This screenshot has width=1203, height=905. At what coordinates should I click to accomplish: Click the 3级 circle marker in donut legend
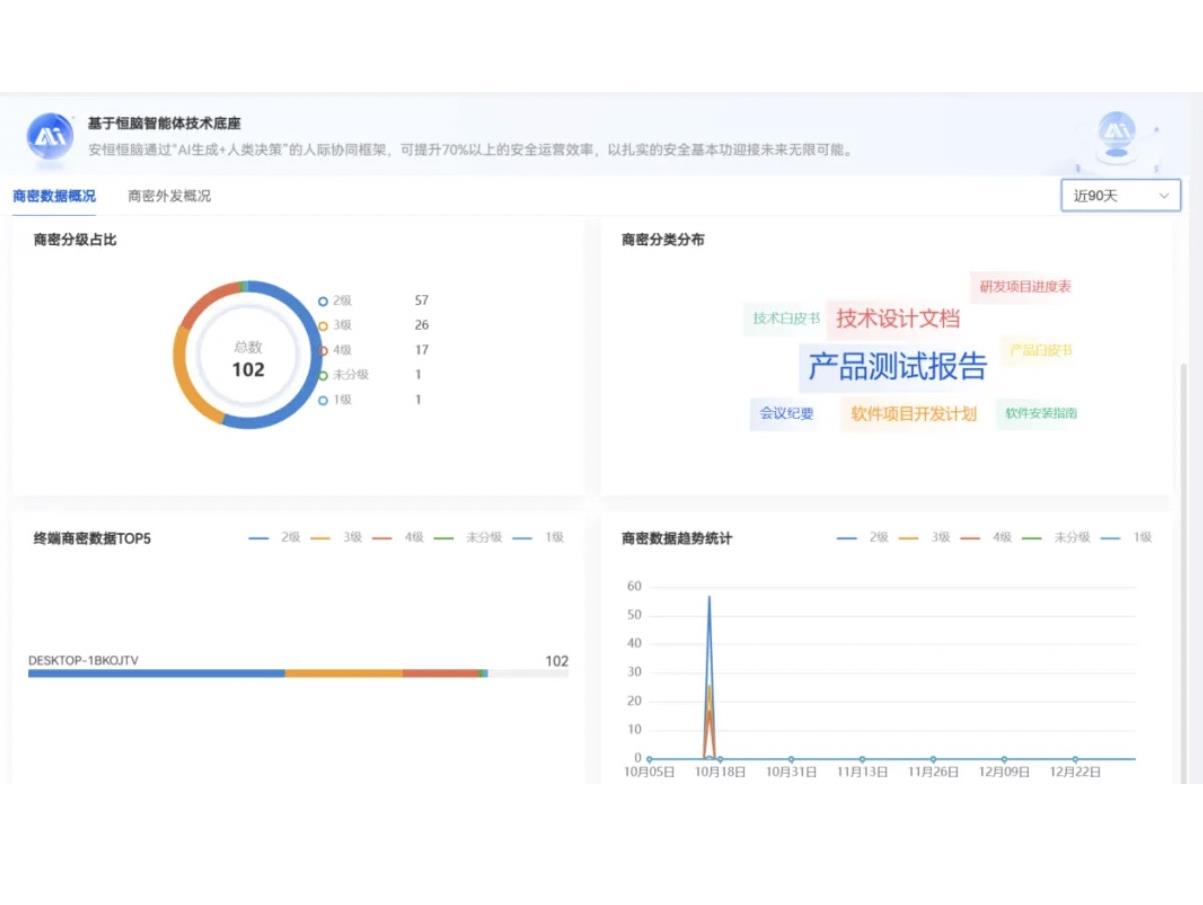click(323, 326)
